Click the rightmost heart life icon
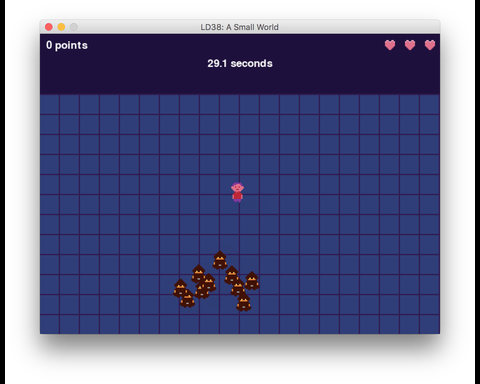Image resolution: width=480 pixels, height=384 pixels. [430, 45]
